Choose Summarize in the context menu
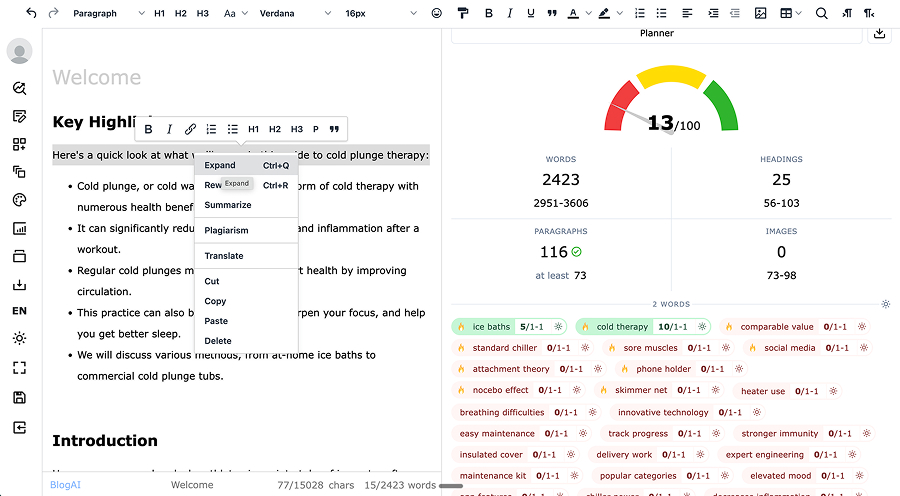Viewport: 900px width, 496px height. (x=246, y=205)
